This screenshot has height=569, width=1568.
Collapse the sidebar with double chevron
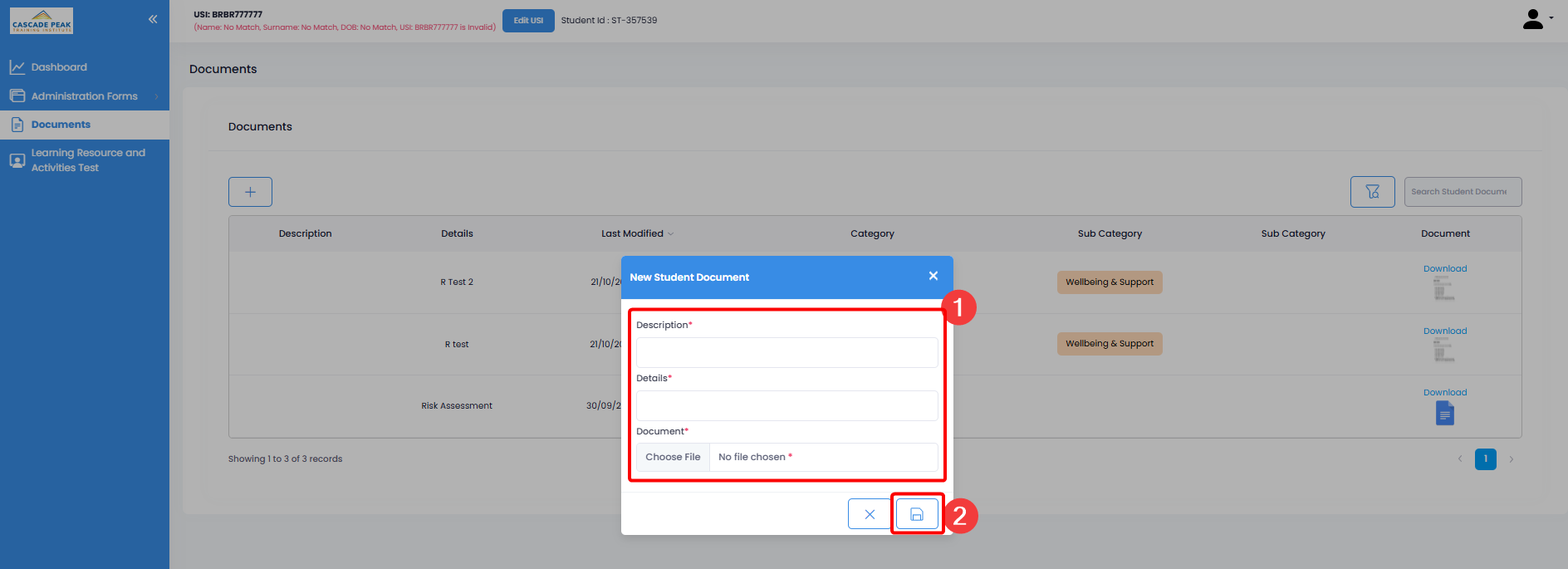153,19
